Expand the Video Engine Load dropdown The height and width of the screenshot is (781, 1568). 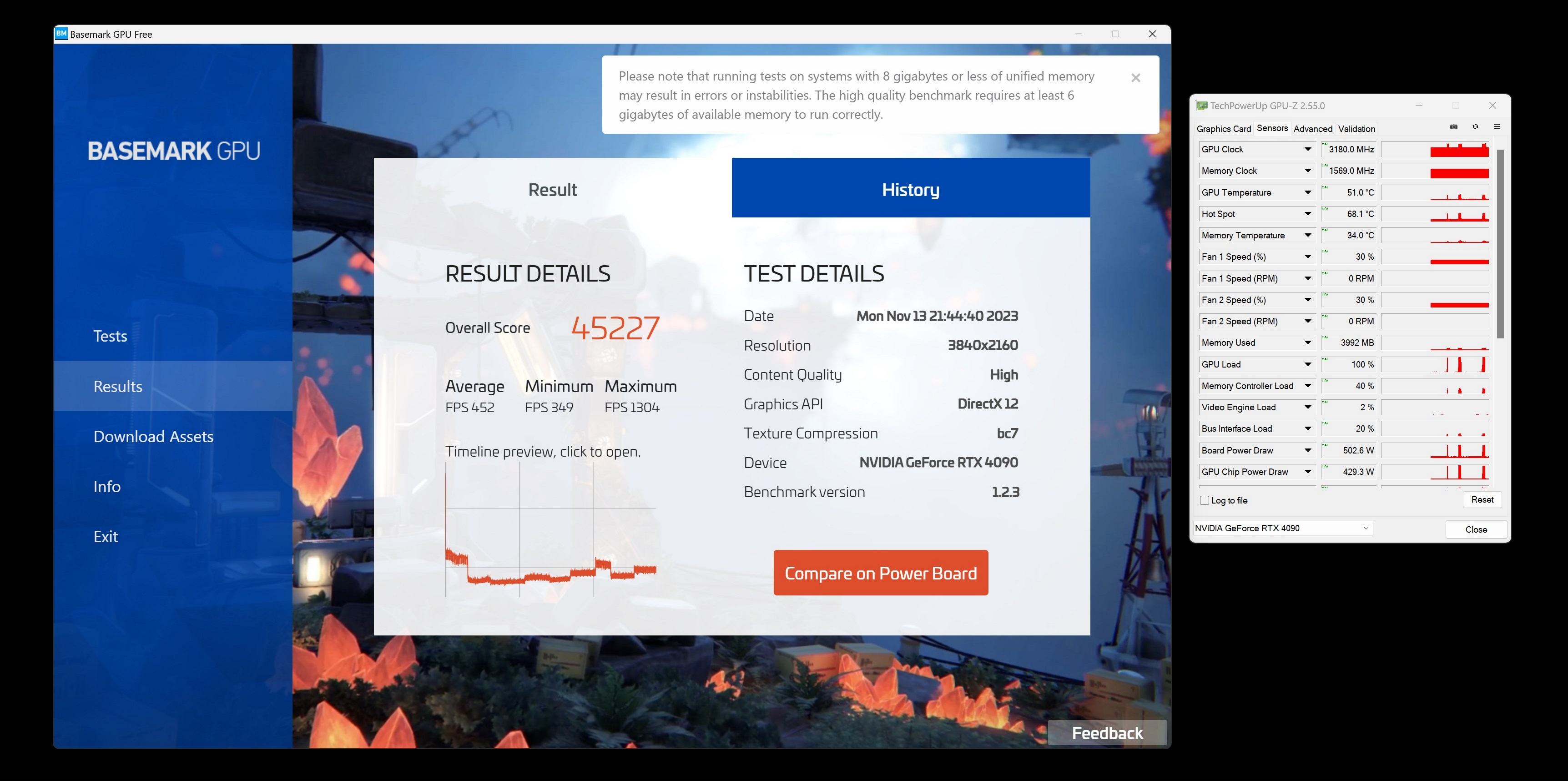coord(1307,407)
